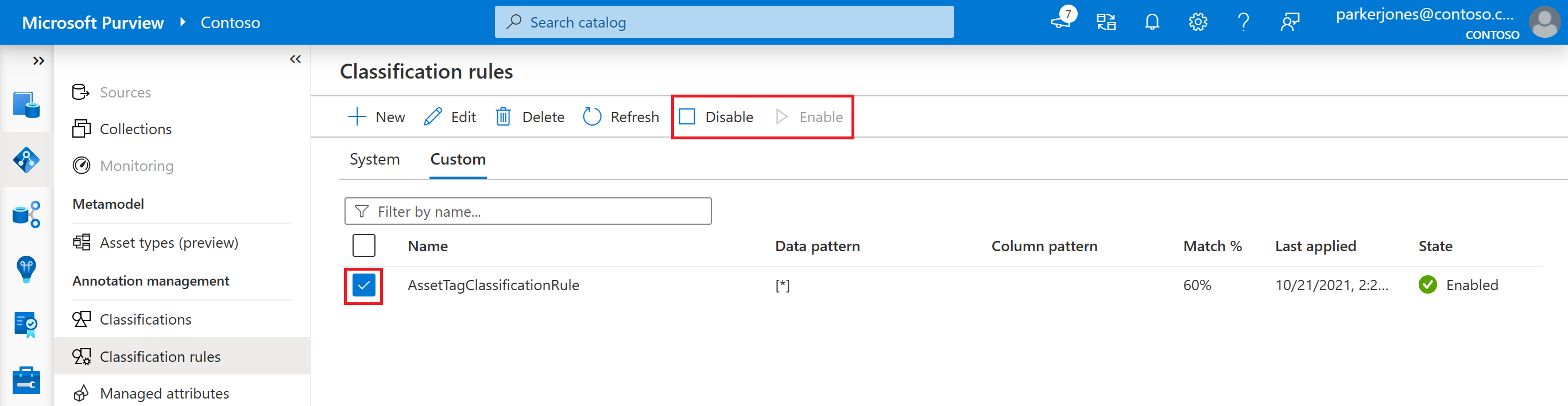The height and width of the screenshot is (406, 1568).
Task: Open the Data Catalog icon in left rail
Action: point(26,104)
